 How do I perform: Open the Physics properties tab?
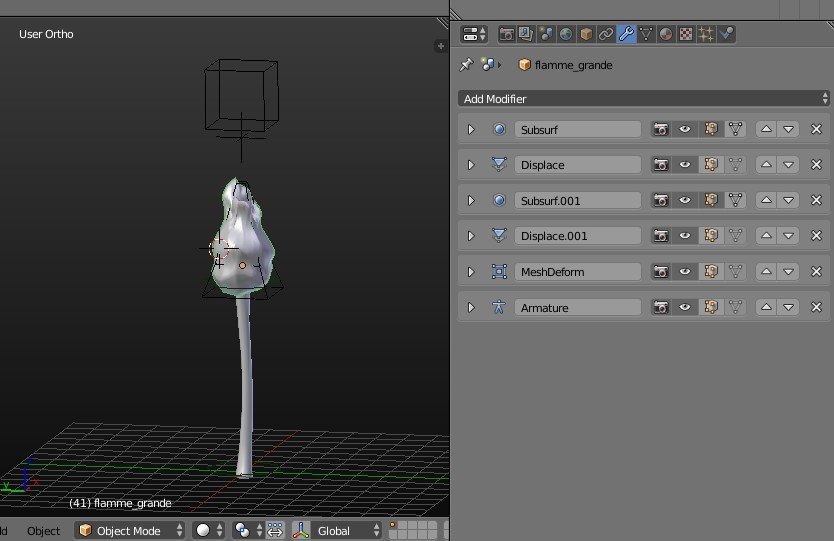click(726, 34)
